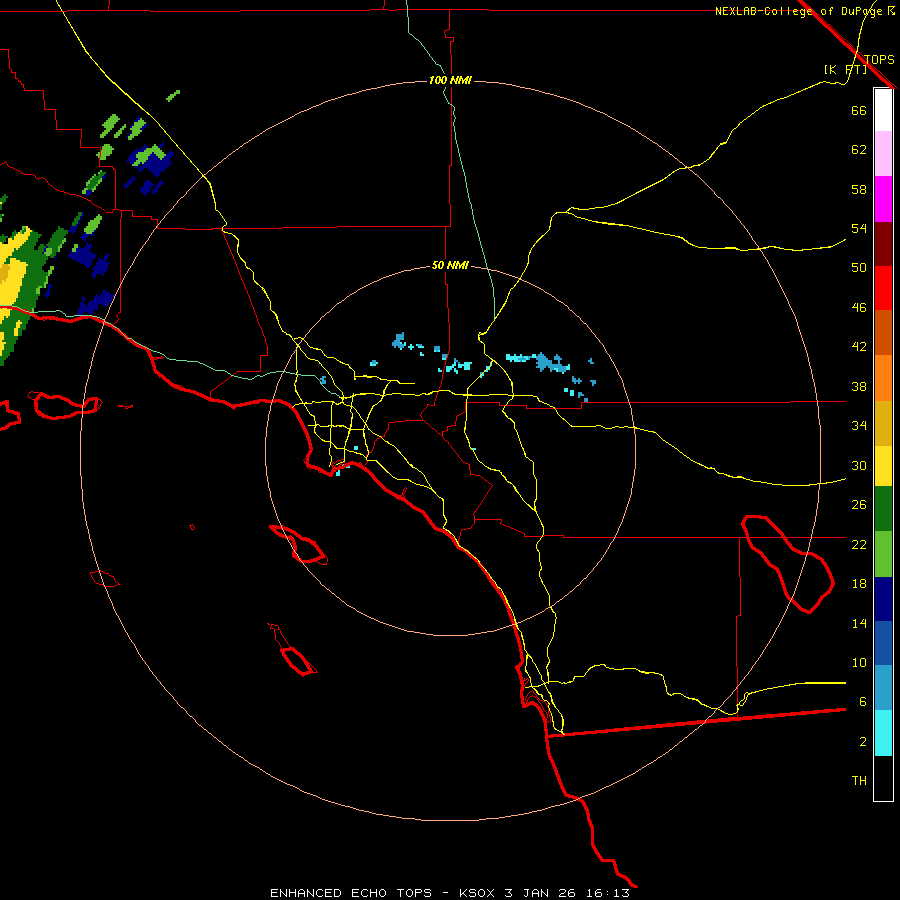This screenshot has height=900, width=900.
Task: Click the legend value "6"
Action: click(x=862, y=702)
